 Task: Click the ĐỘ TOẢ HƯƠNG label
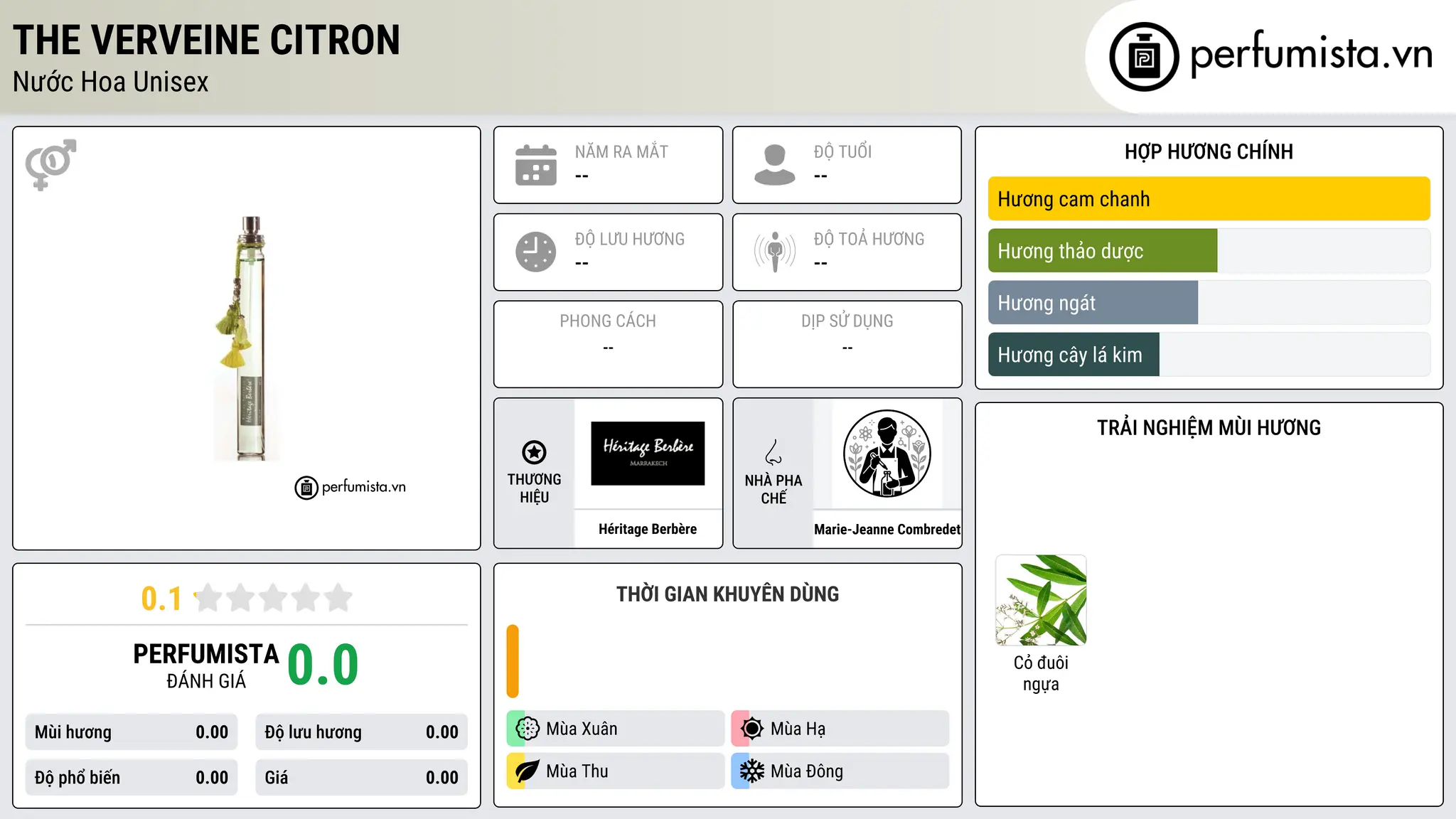pyautogui.click(x=869, y=239)
